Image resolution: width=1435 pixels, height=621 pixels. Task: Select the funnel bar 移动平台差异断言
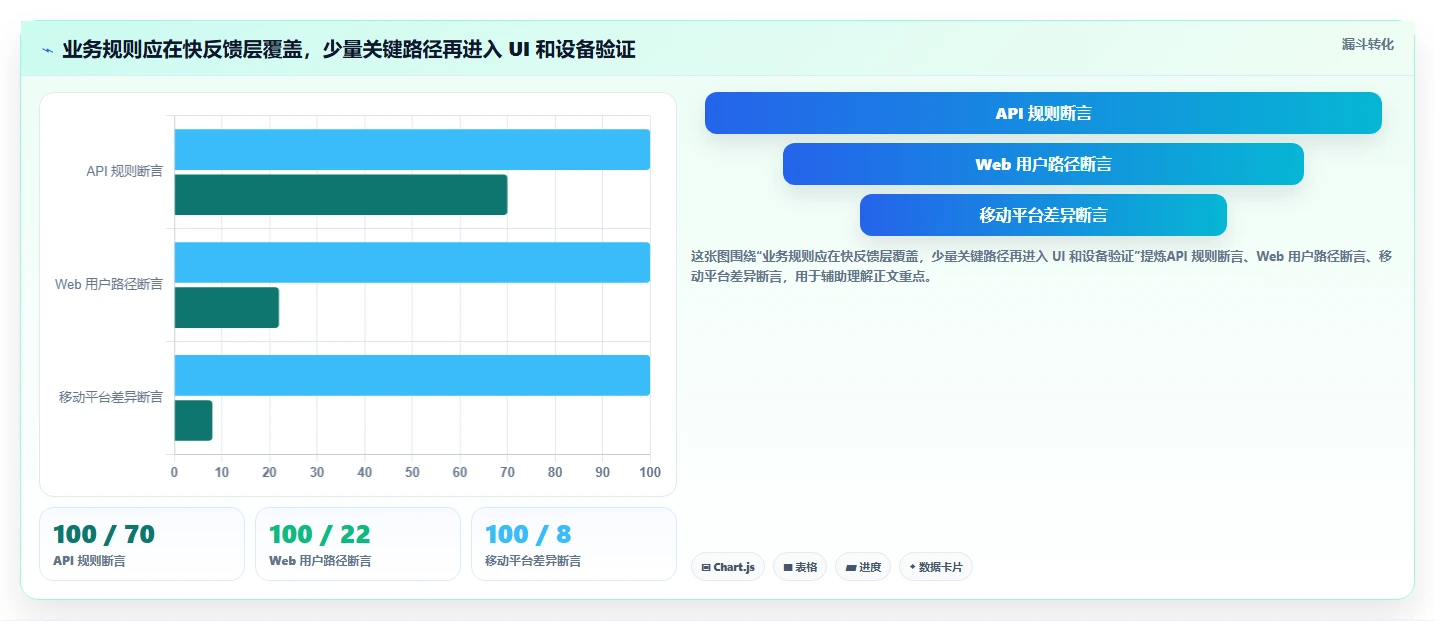(1043, 215)
